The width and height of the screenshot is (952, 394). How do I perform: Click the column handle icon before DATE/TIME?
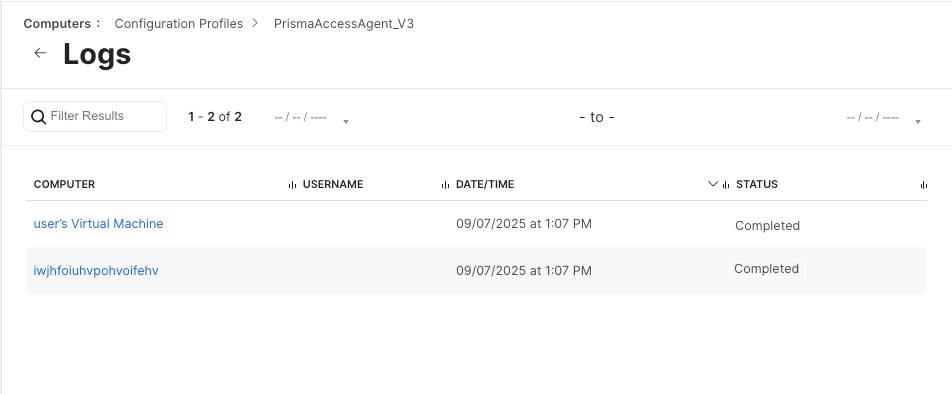tap(445, 185)
